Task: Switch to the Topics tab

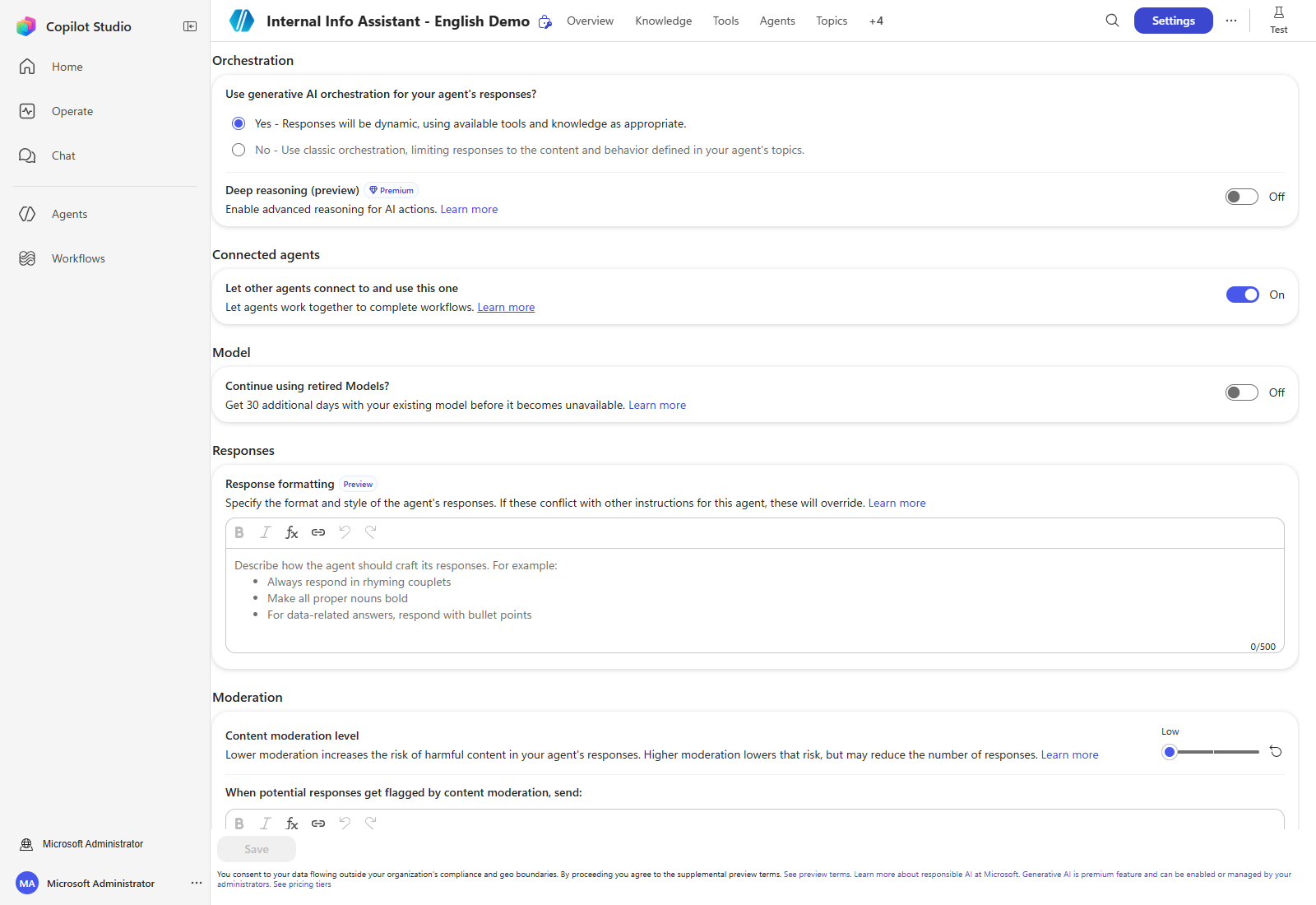Action: tap(832, 21)
